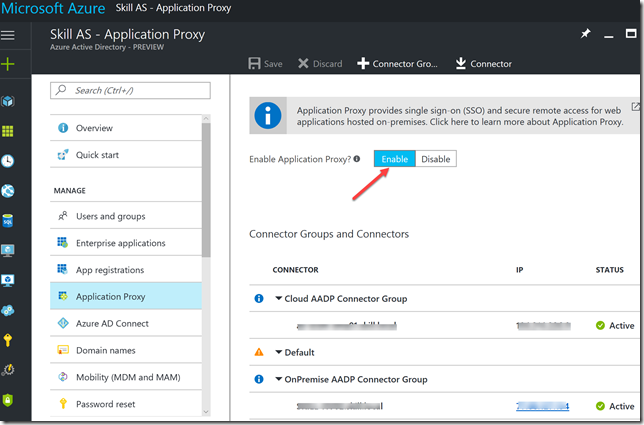The image size is (644, 425).
Task: Click the info tooltip beside Enable Application Proxy
Action: (357, 159)
